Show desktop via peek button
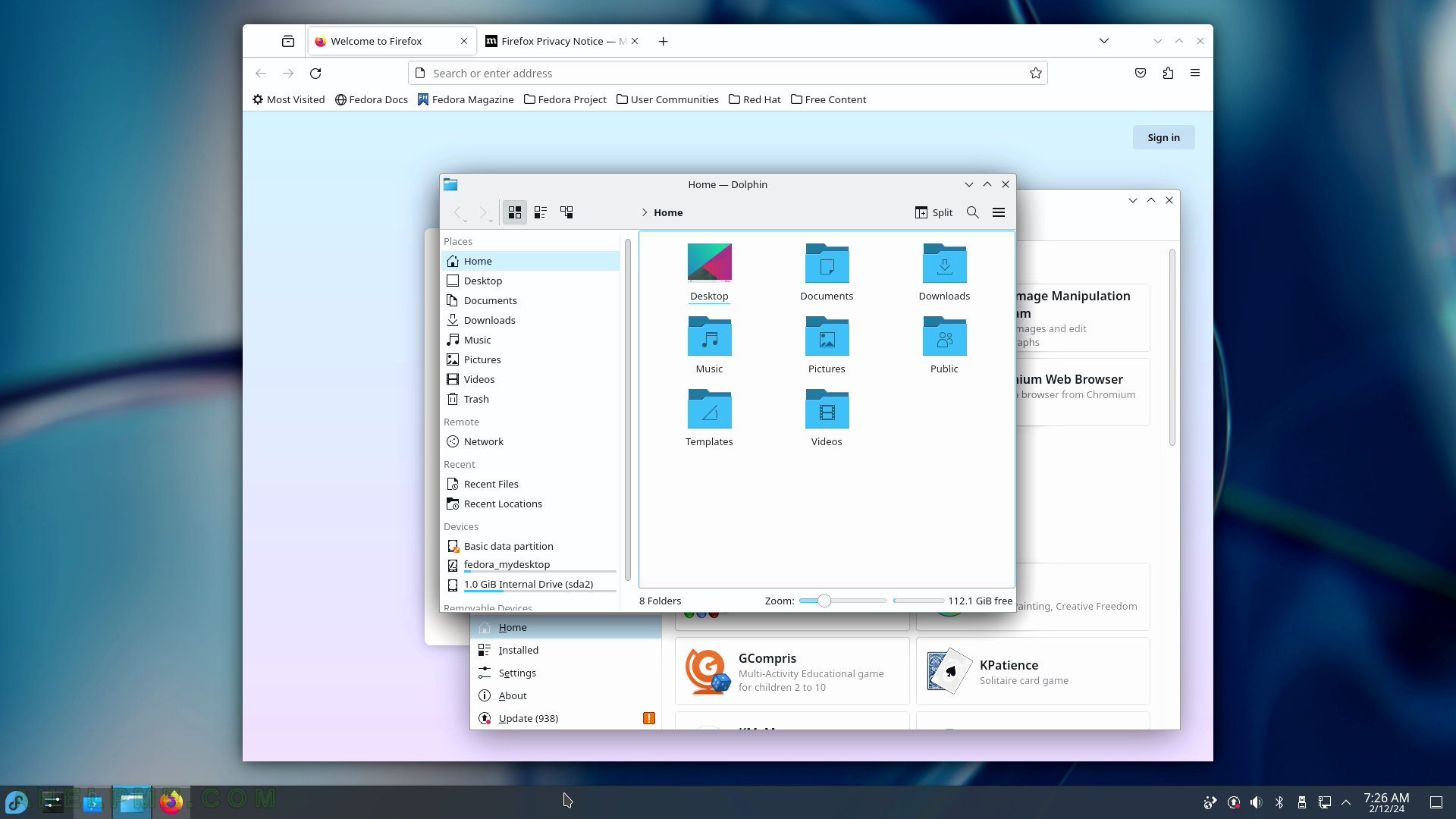Viewport: 1456px width, 819px height. click(x=1436, y=802)
